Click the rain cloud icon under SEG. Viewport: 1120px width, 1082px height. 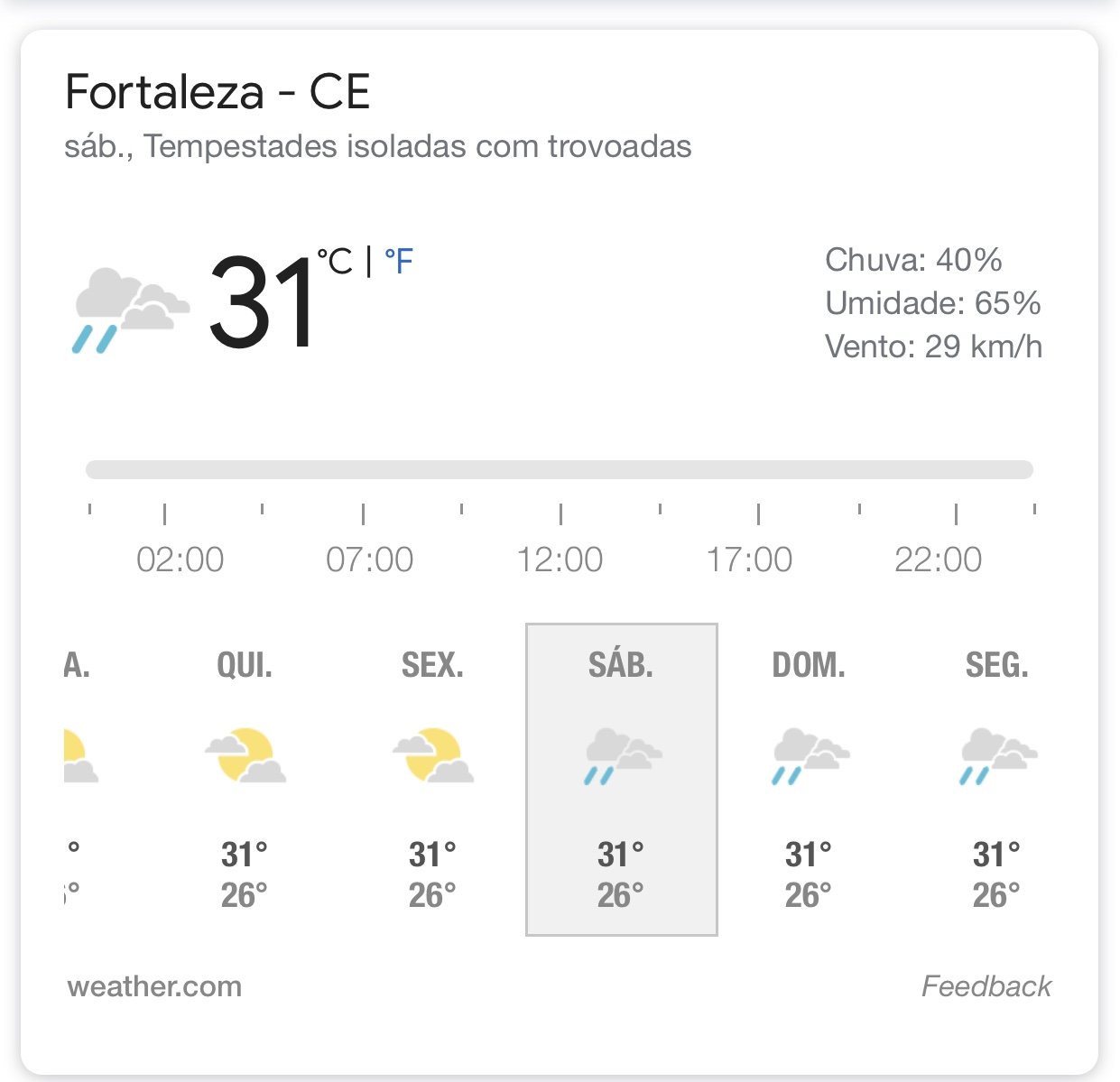(x=998, y=756)
